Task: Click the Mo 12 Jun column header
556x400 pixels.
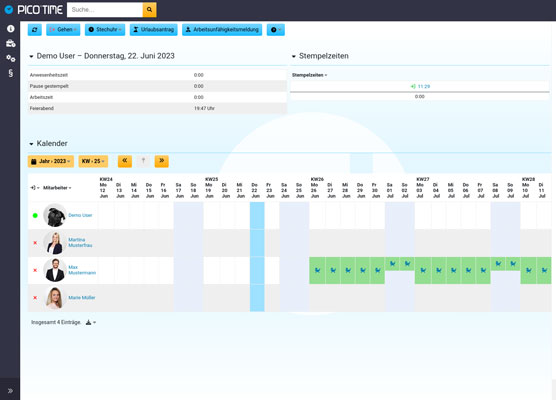Action: [104, 190]
